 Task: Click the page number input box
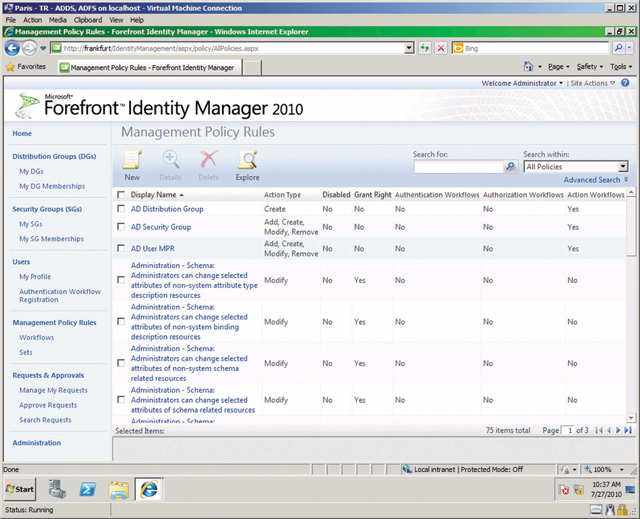(x=568, y=430)
